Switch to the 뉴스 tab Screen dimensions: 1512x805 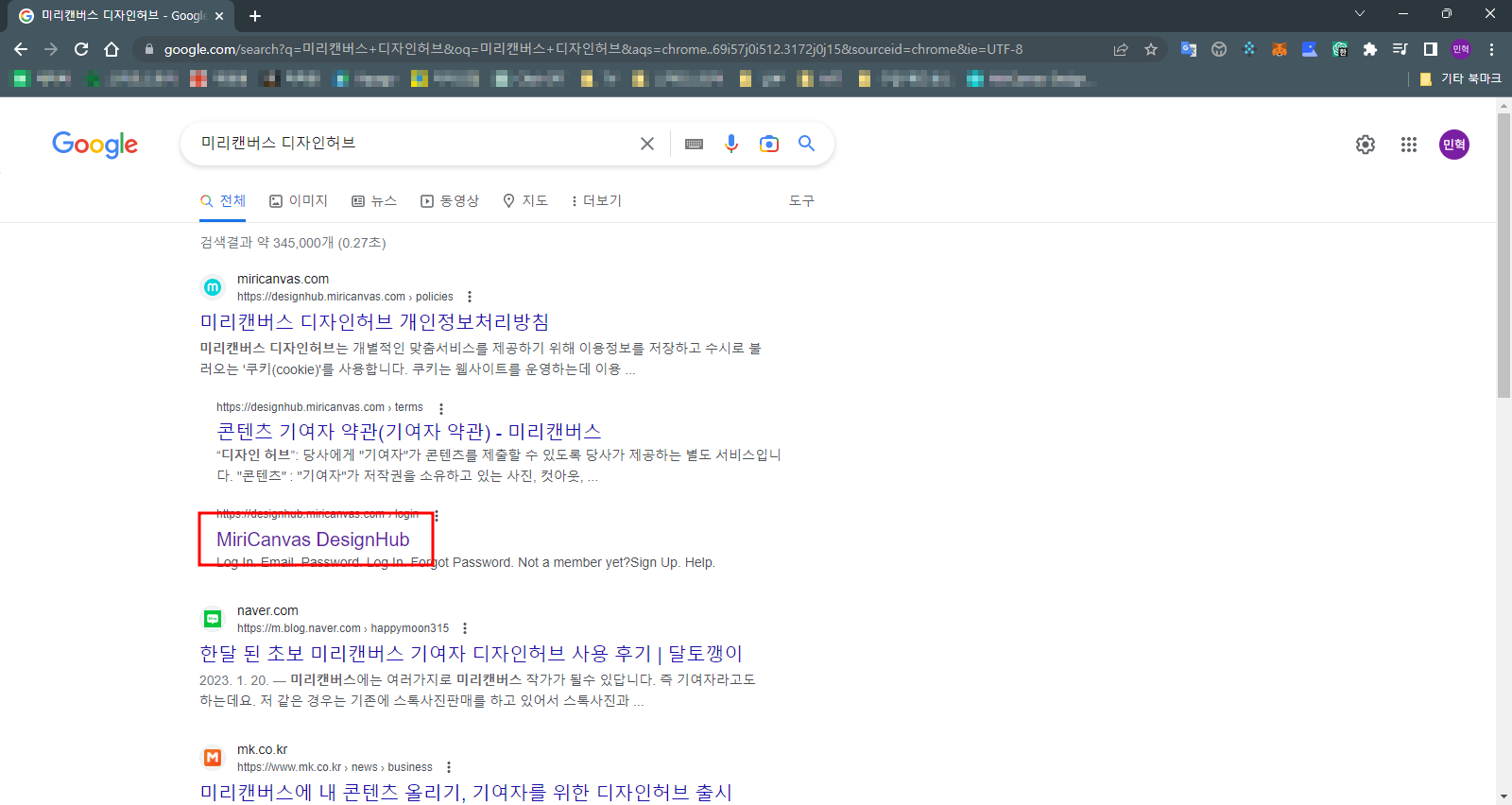coord(374,200)
